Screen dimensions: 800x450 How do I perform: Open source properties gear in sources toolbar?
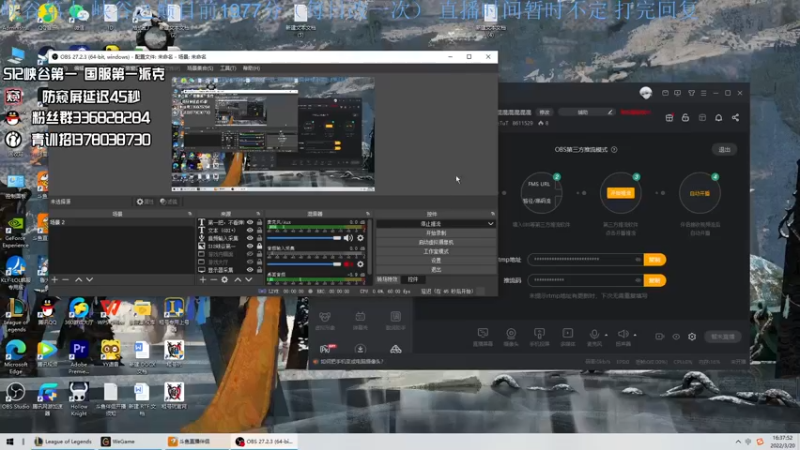224,280
